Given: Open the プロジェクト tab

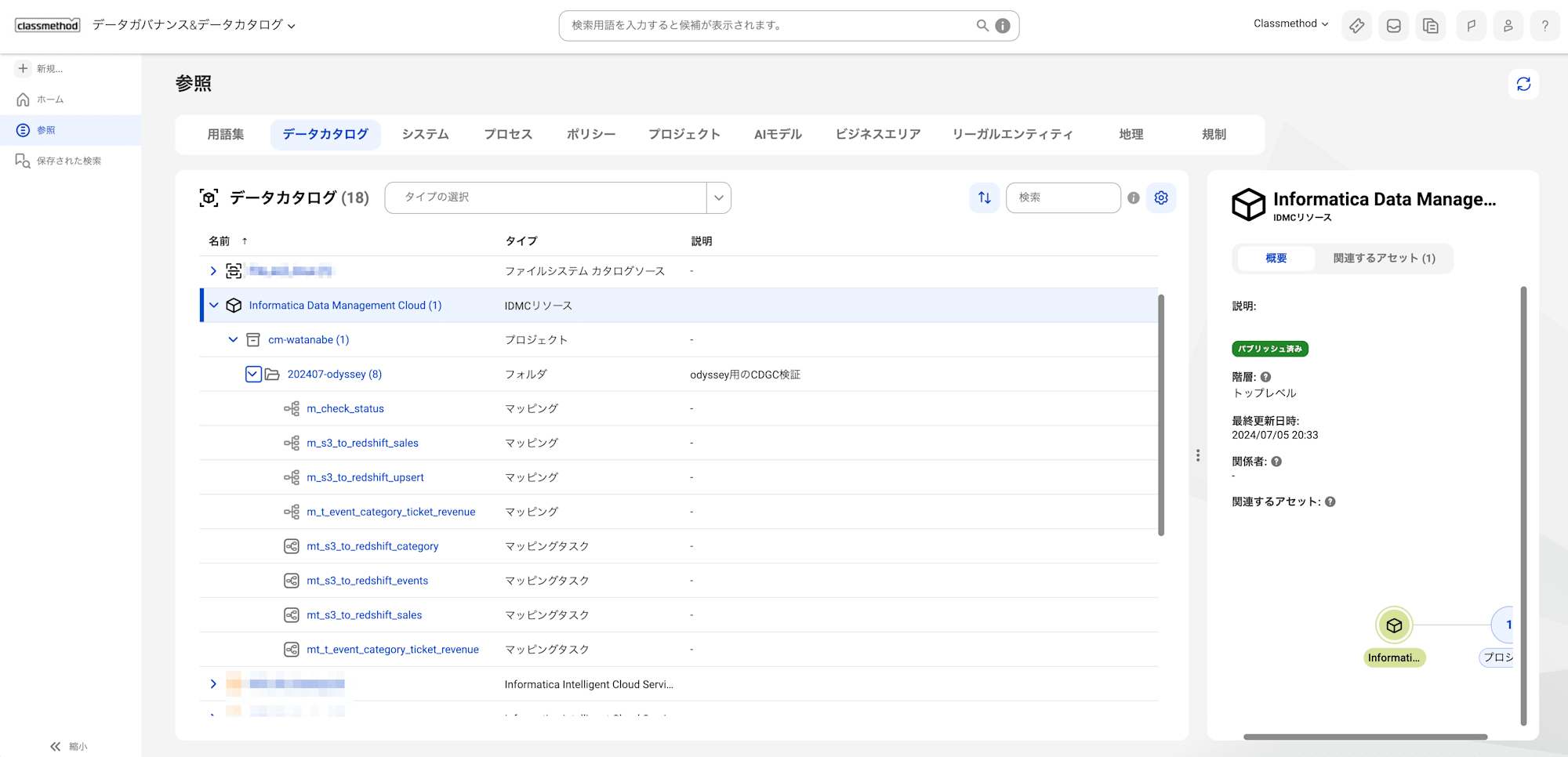Looking at the screenshot, I should coord(684,135).
